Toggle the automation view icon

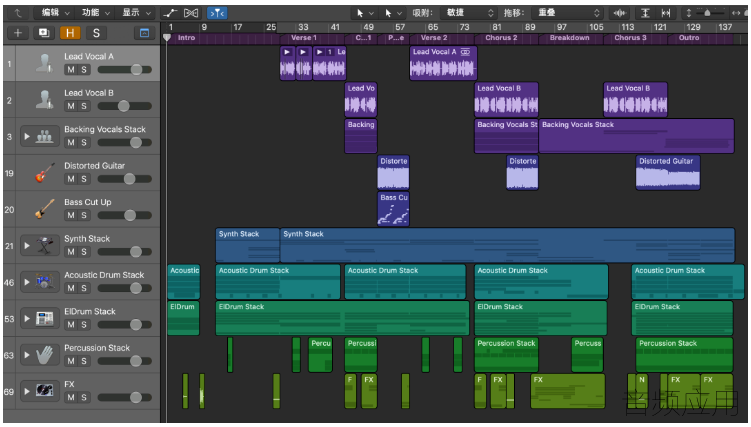coord(170,13)
